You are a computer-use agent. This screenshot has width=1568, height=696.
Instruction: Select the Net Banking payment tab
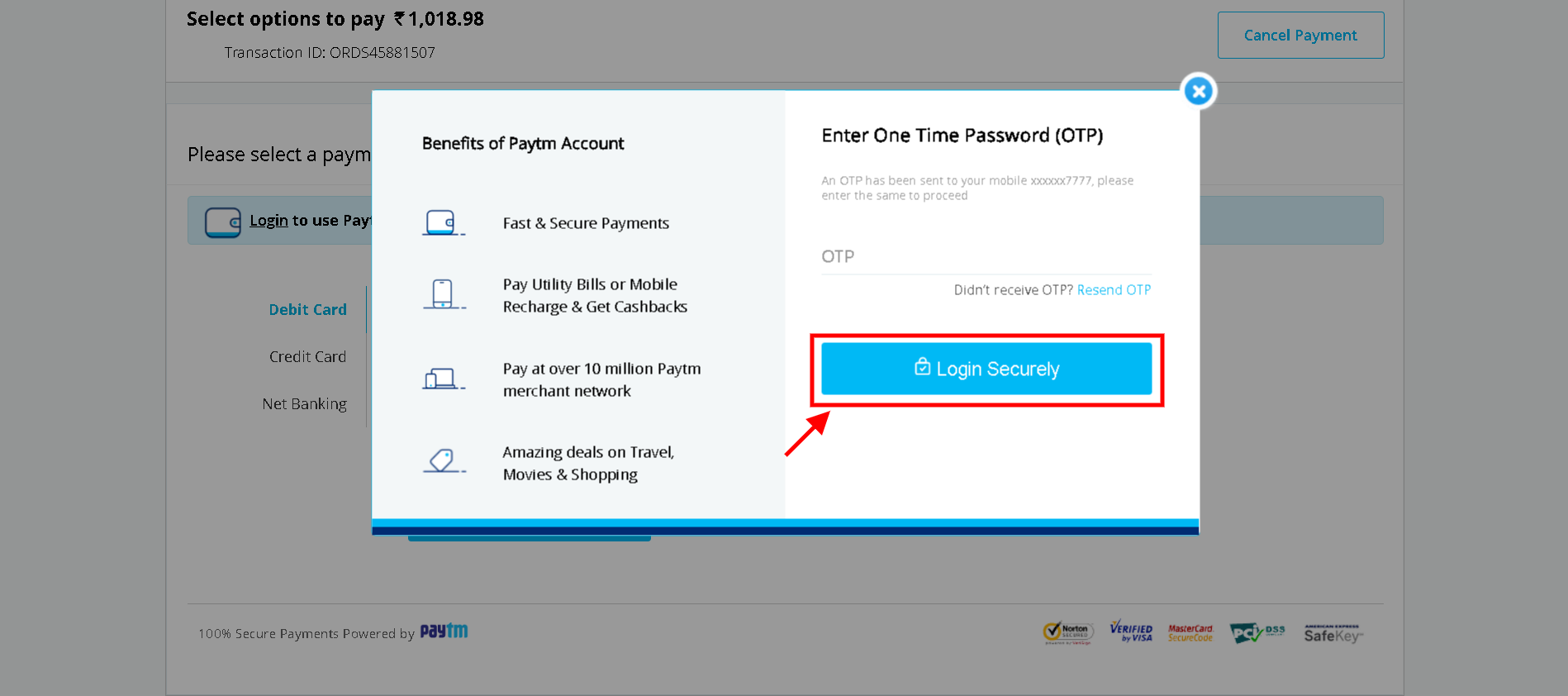tap(304, 404)
